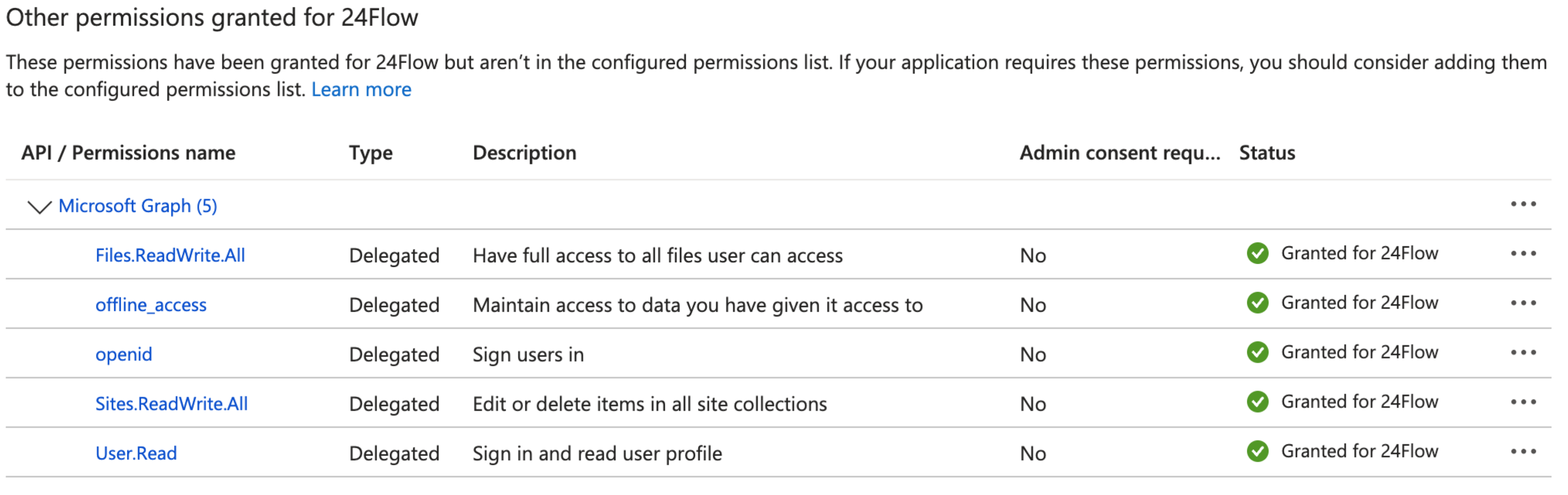Image resolution: width=1568 pixels, height=495 pixels.
Task: Open the Files.ReadWrite.All permission details
Action: (170, 255)
